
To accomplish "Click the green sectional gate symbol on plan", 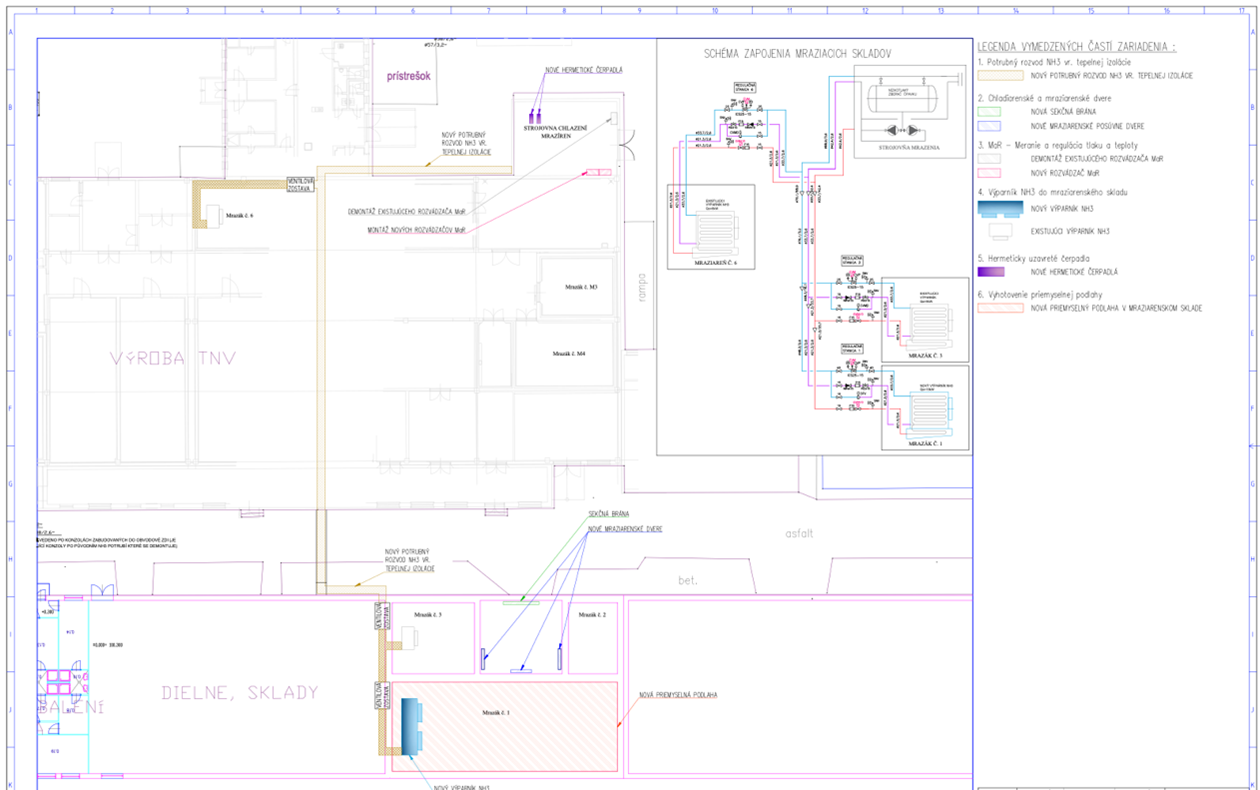I will (x=520, y=602).
